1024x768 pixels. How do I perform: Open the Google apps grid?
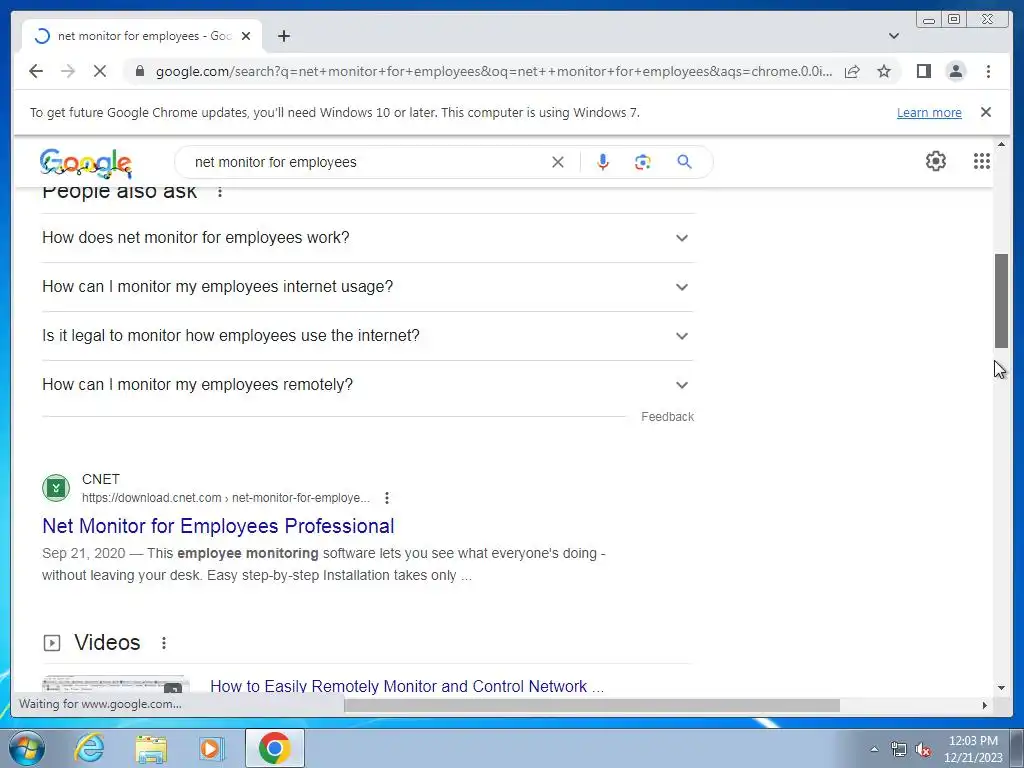981,161
